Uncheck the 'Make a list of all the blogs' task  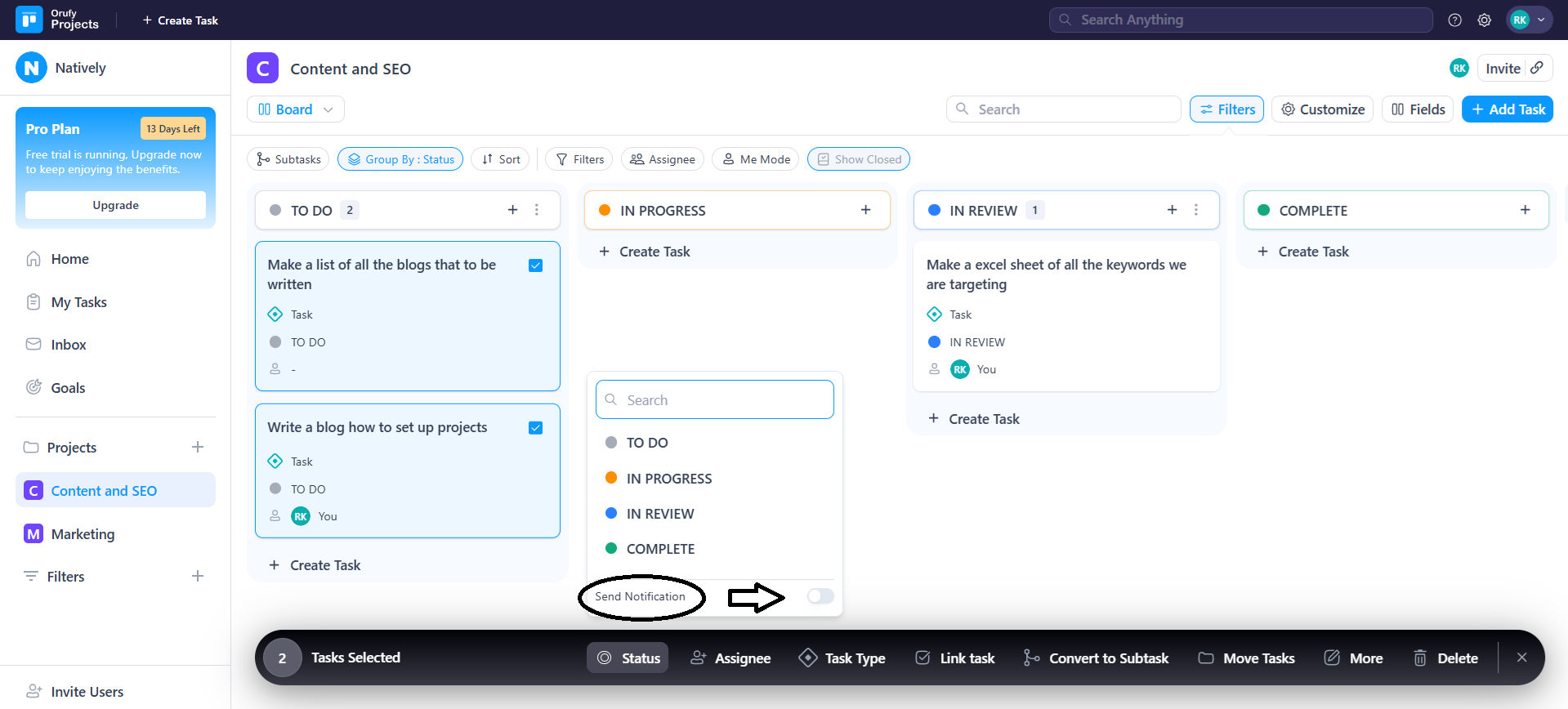click(536, 265)
